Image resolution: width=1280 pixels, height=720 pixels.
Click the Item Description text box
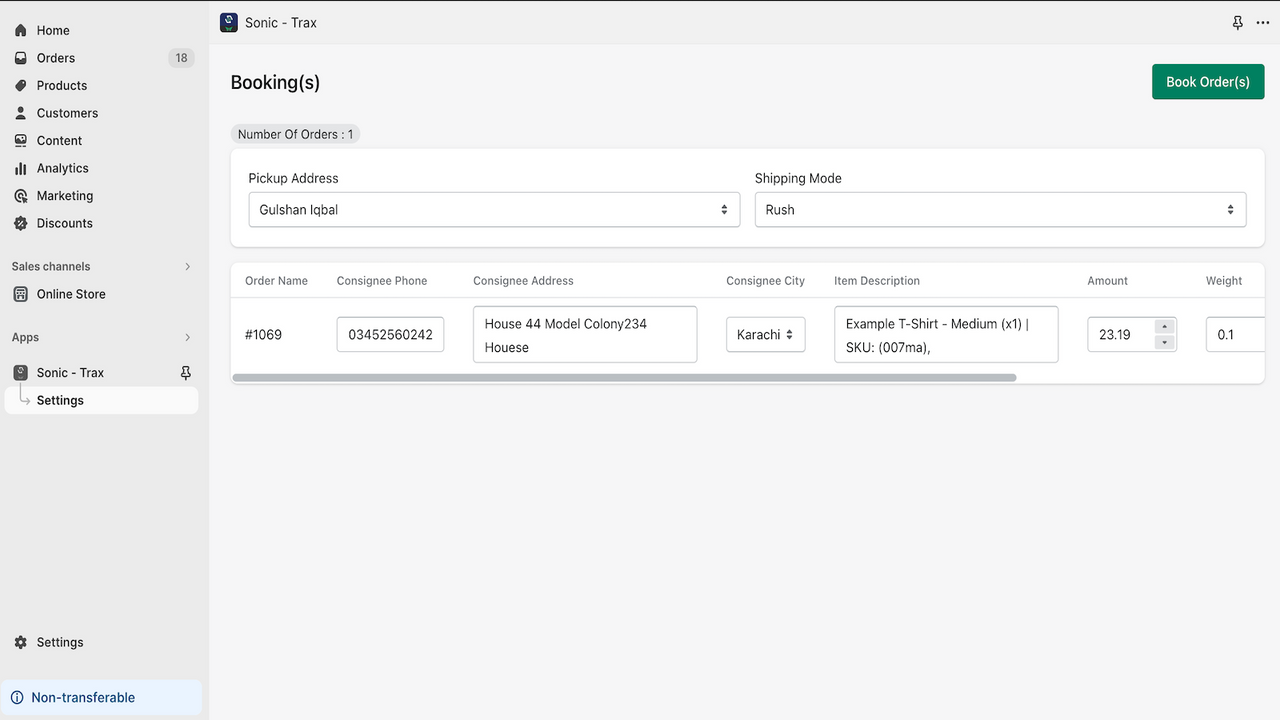click(x=946, y=334)
